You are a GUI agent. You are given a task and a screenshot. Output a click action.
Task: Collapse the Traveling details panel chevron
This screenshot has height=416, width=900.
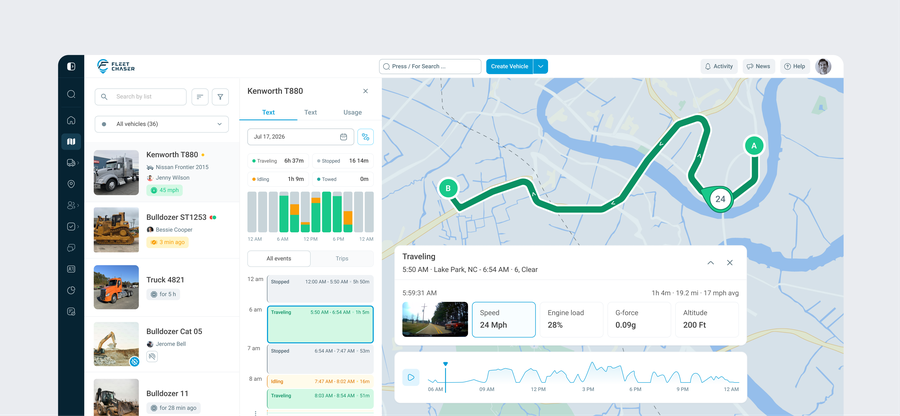point(711,263)
